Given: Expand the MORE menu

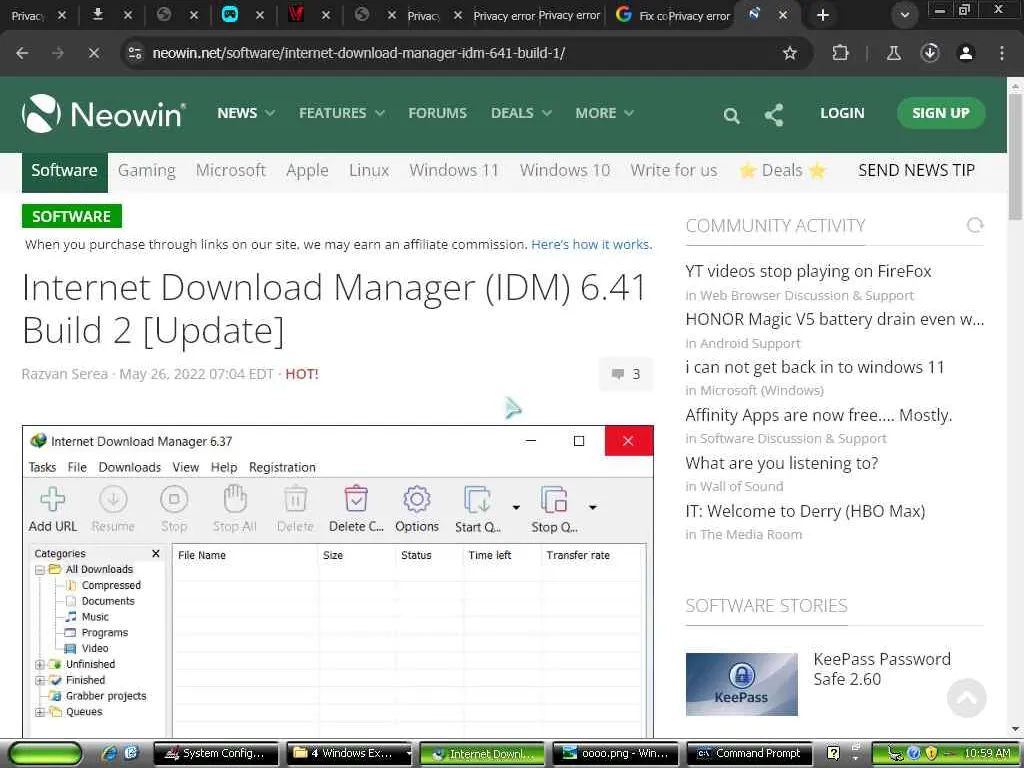Looking at the screenshot, I should pyautogui.click(x=604, y=113).
